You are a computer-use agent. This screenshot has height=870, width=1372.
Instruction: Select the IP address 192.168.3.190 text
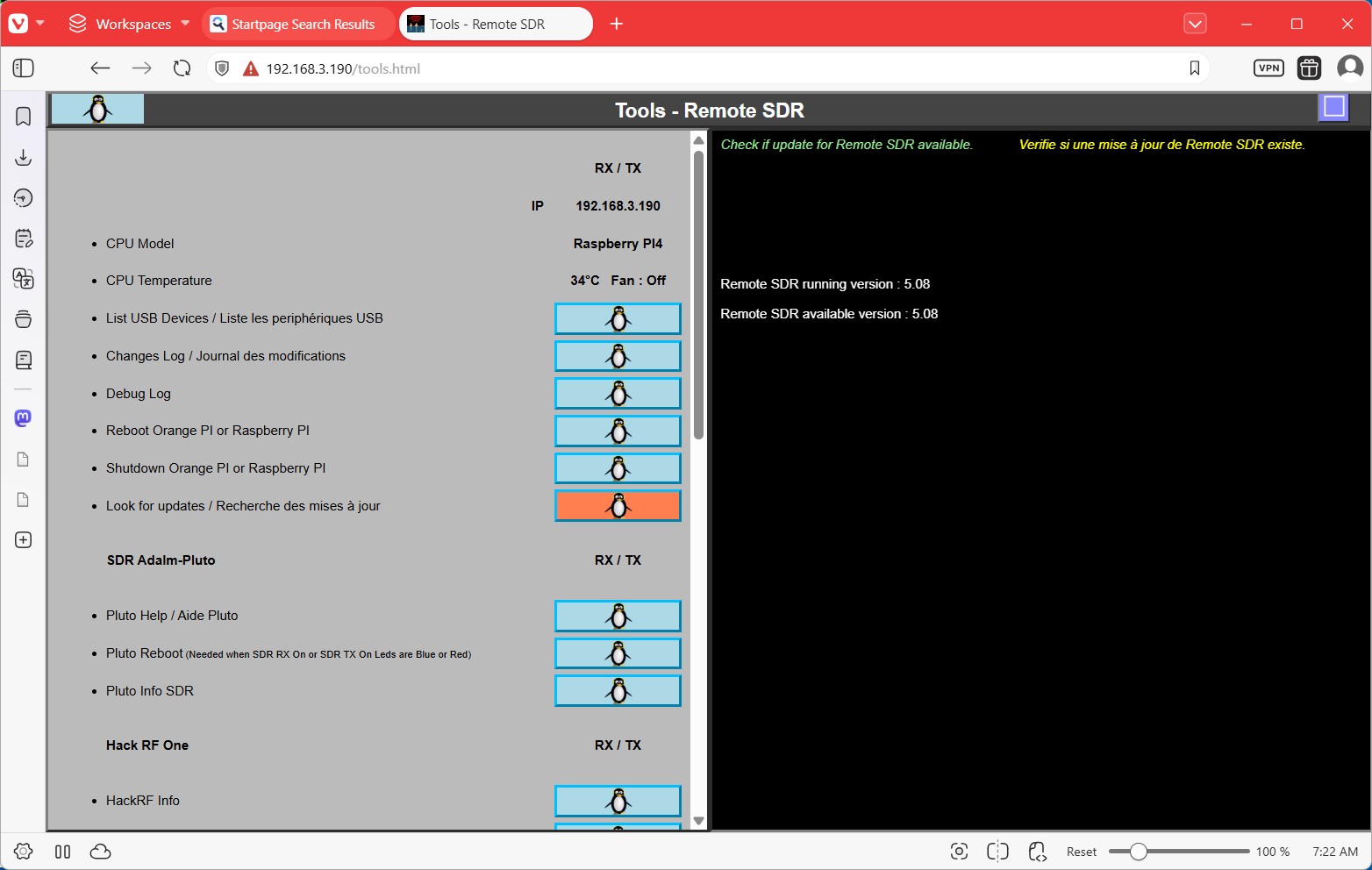point(618,206)
